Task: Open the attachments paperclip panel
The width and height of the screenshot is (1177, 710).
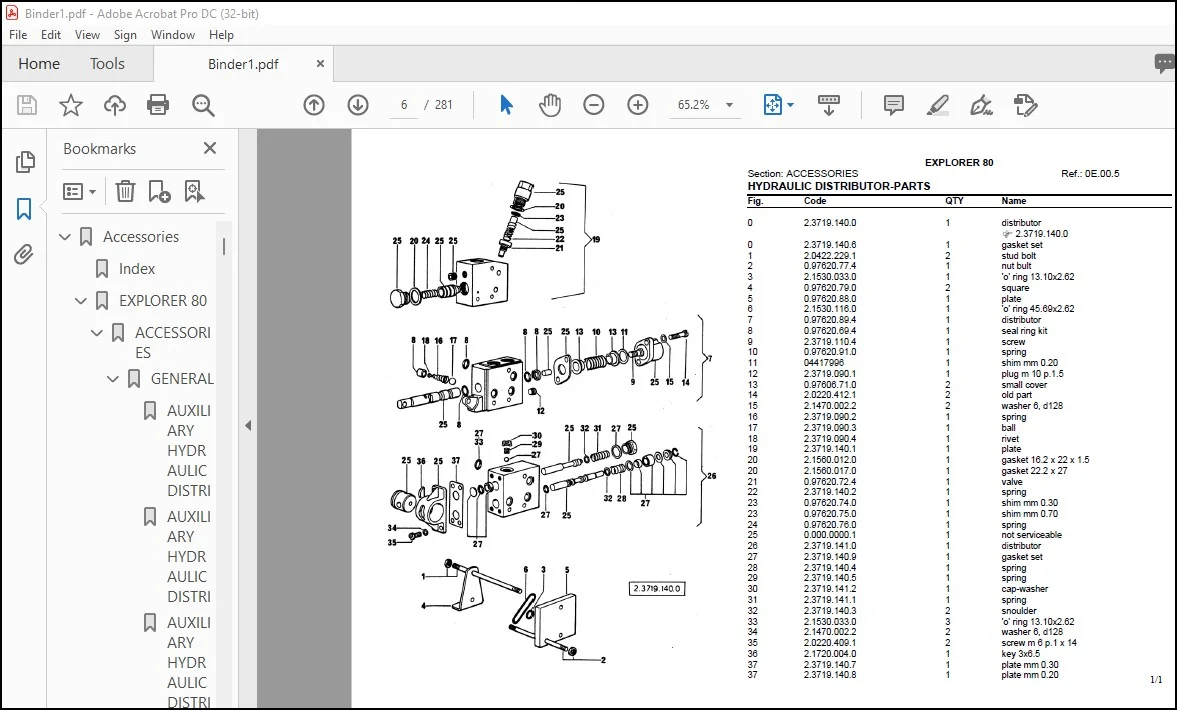Action: pyautogui.click(x=24, y=255)
